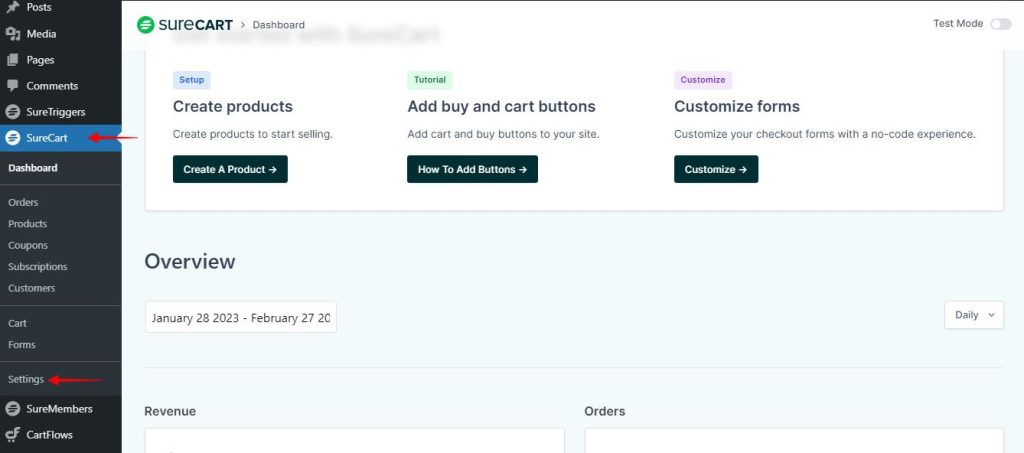This screenshot has height=453, width=1024.
Task: Open the Orders submenu item
Action: [23, 203]
